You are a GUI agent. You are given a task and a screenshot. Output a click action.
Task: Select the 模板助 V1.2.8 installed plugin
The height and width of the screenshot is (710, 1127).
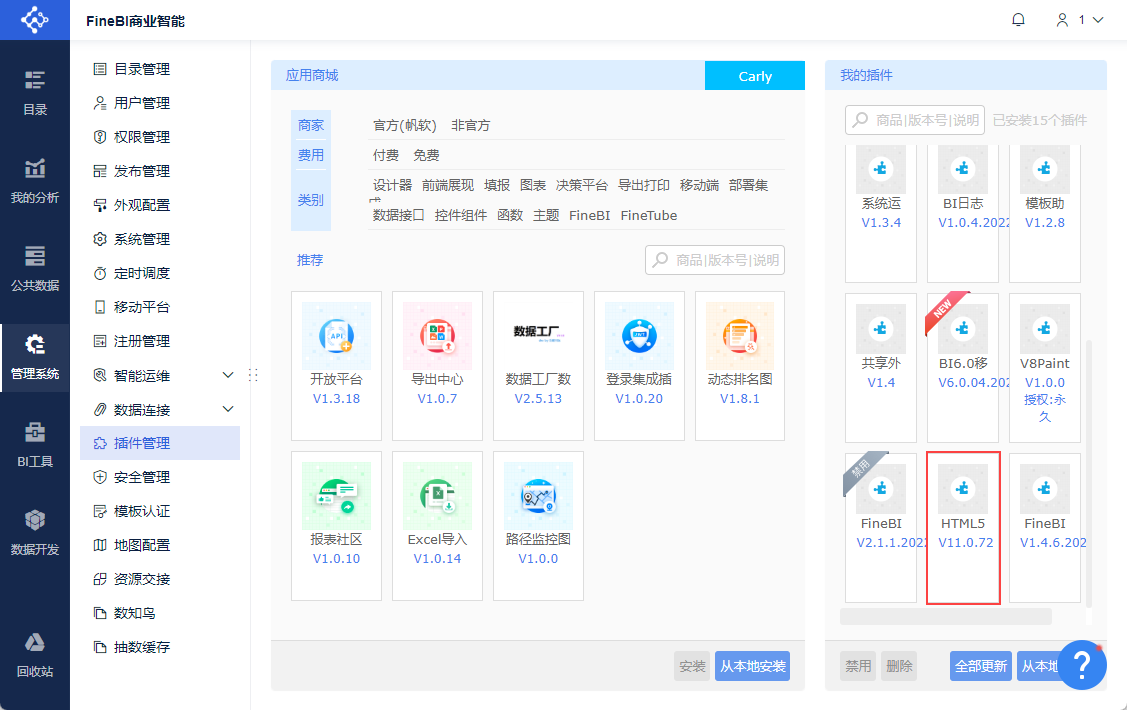pyautogui.click(x=1044, y=213)
